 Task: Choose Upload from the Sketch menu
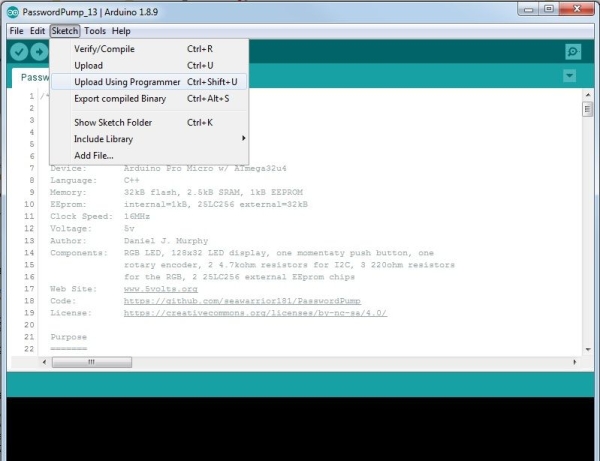point(149,65)
